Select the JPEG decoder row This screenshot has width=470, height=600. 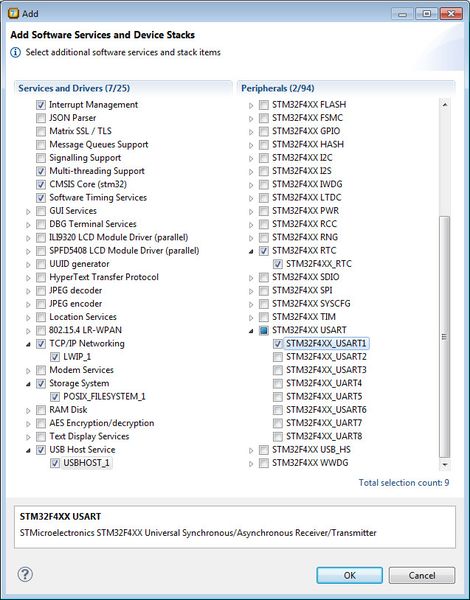click(75, 290)
